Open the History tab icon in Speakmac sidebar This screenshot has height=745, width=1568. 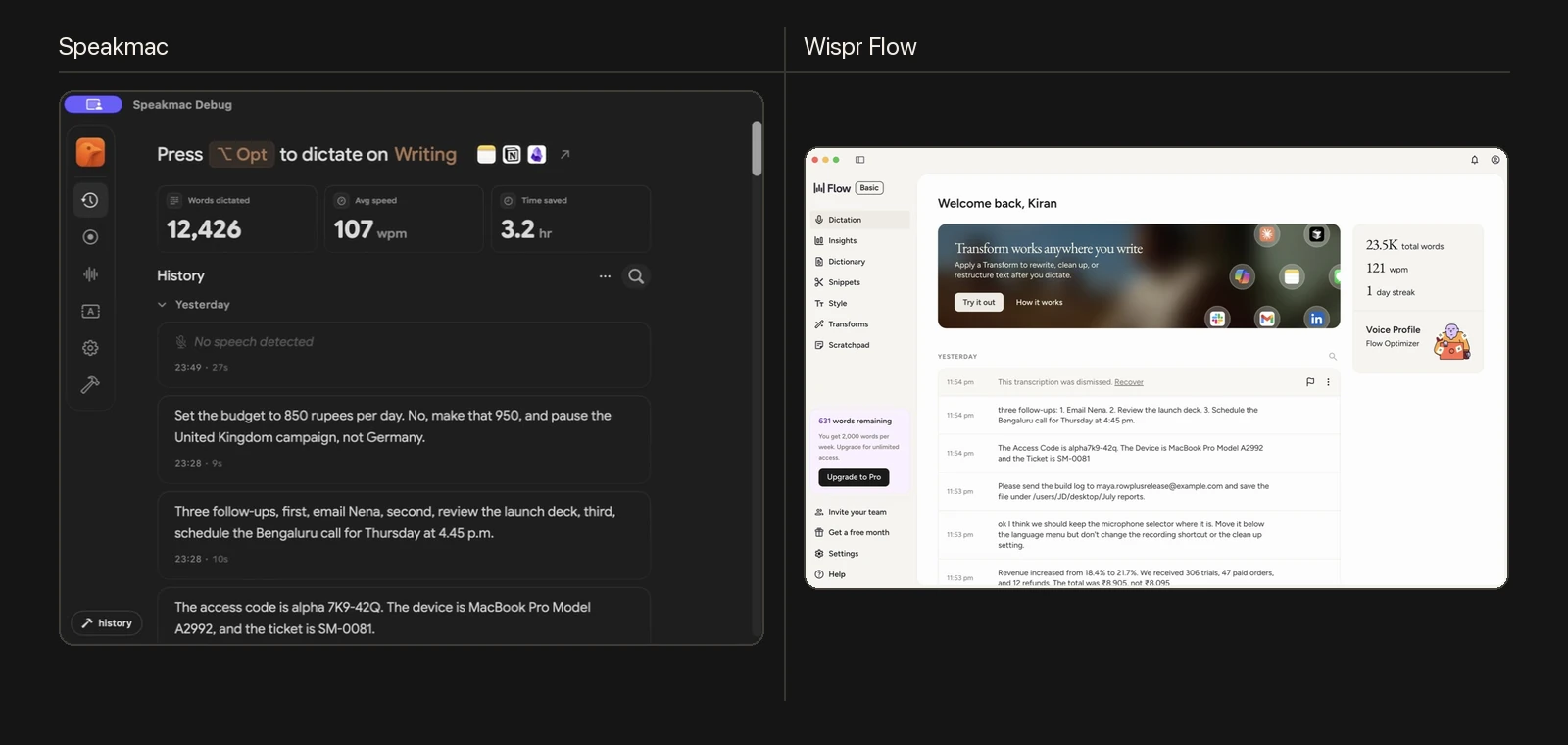click(x=90, y=200)
